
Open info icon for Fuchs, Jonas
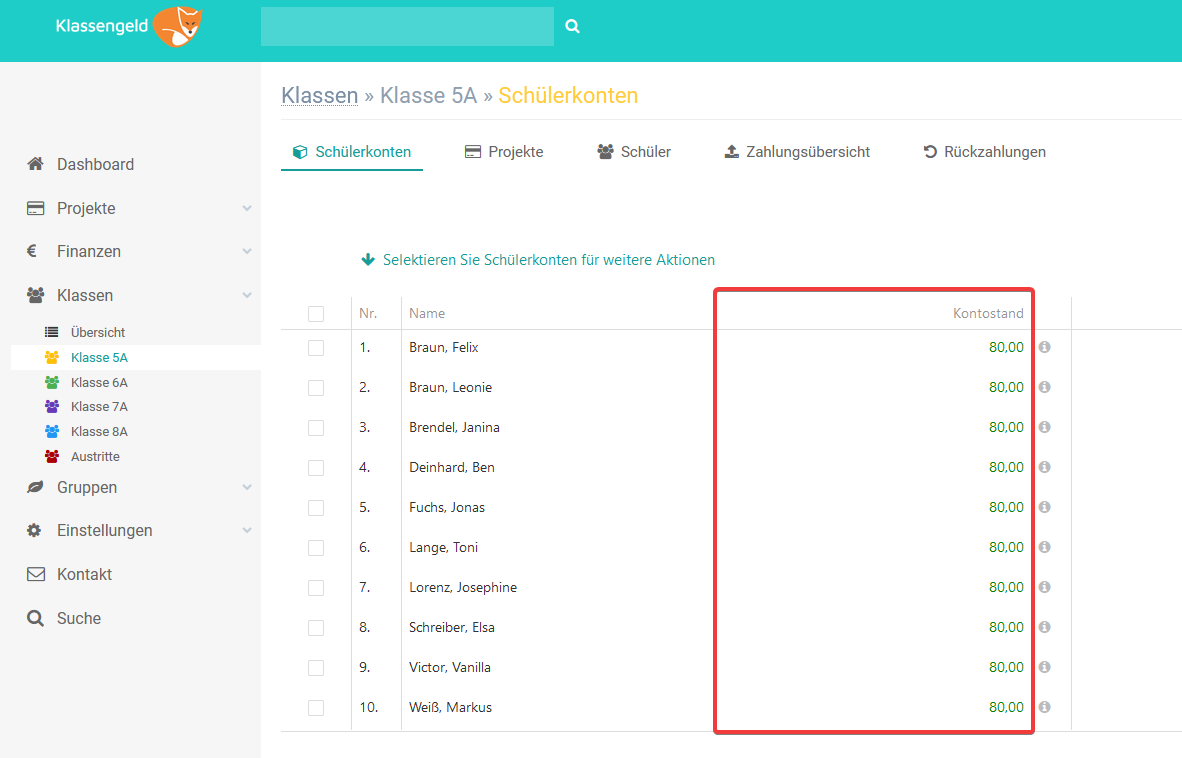click(x=1045, y=506)
